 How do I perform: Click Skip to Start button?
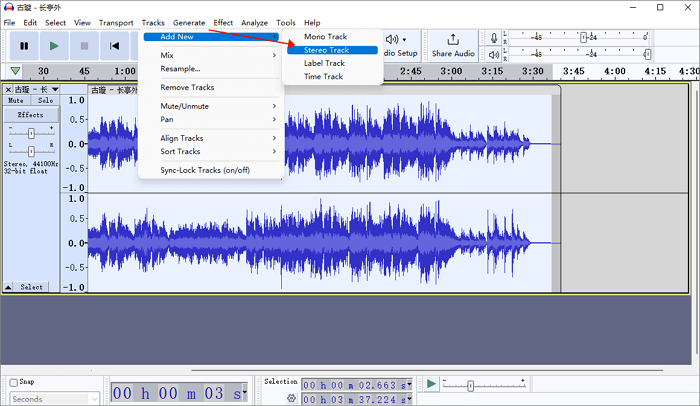tap(115, 45)
